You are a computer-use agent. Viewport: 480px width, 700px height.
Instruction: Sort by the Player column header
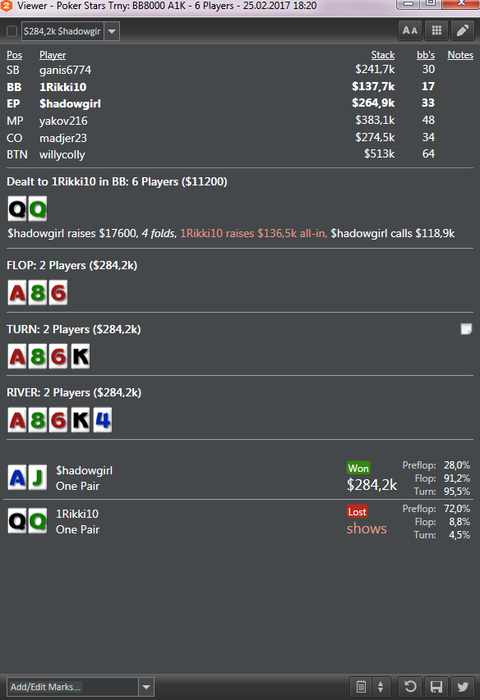(52, 55)
